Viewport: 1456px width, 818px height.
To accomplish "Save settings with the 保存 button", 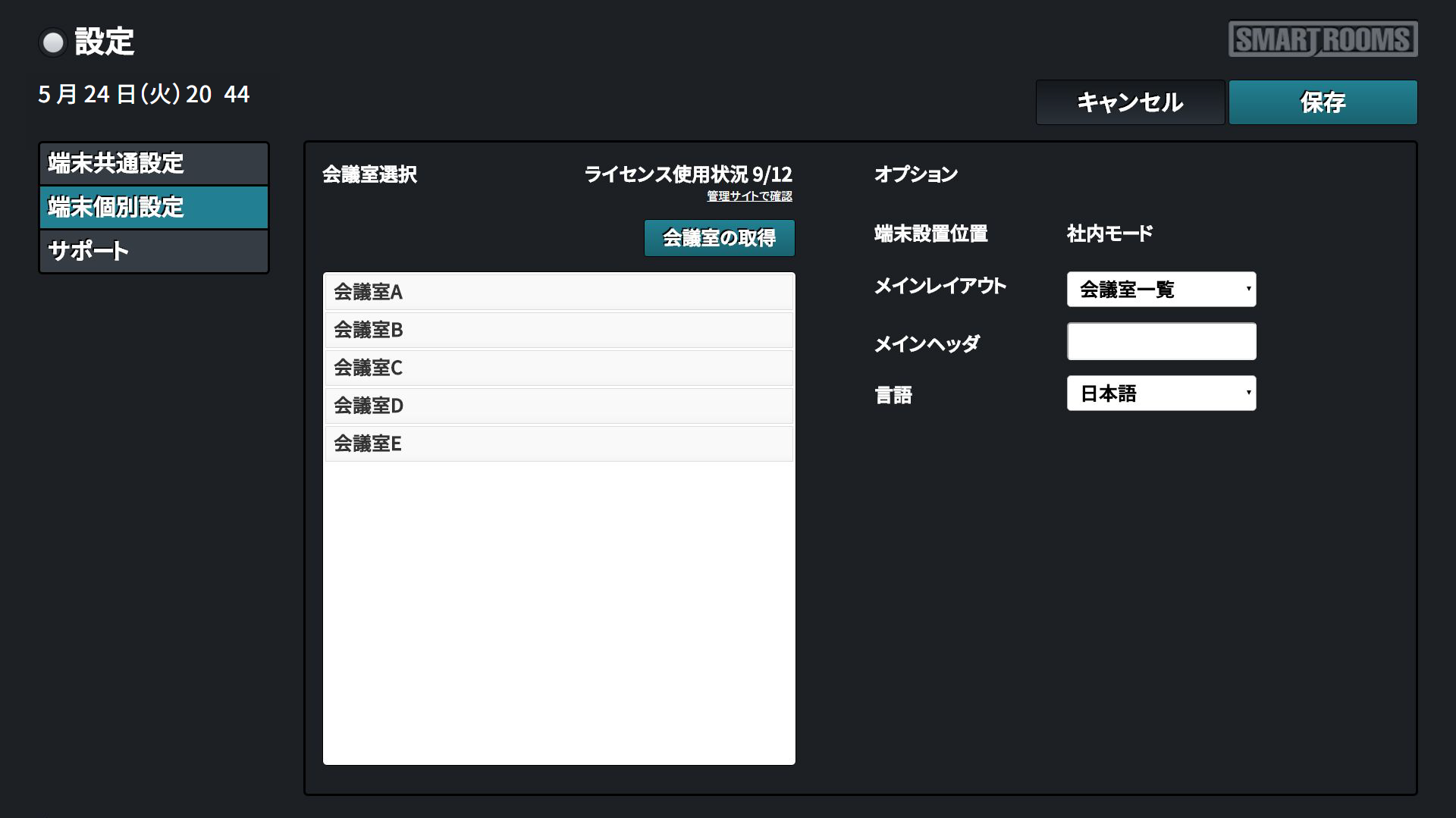I will click(1323, 102).
